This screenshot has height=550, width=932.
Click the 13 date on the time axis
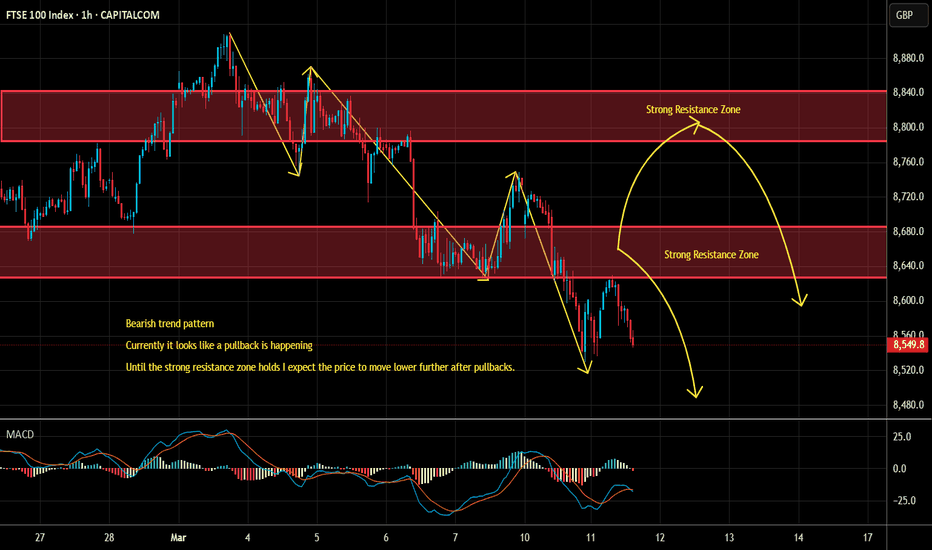[729, 538]
